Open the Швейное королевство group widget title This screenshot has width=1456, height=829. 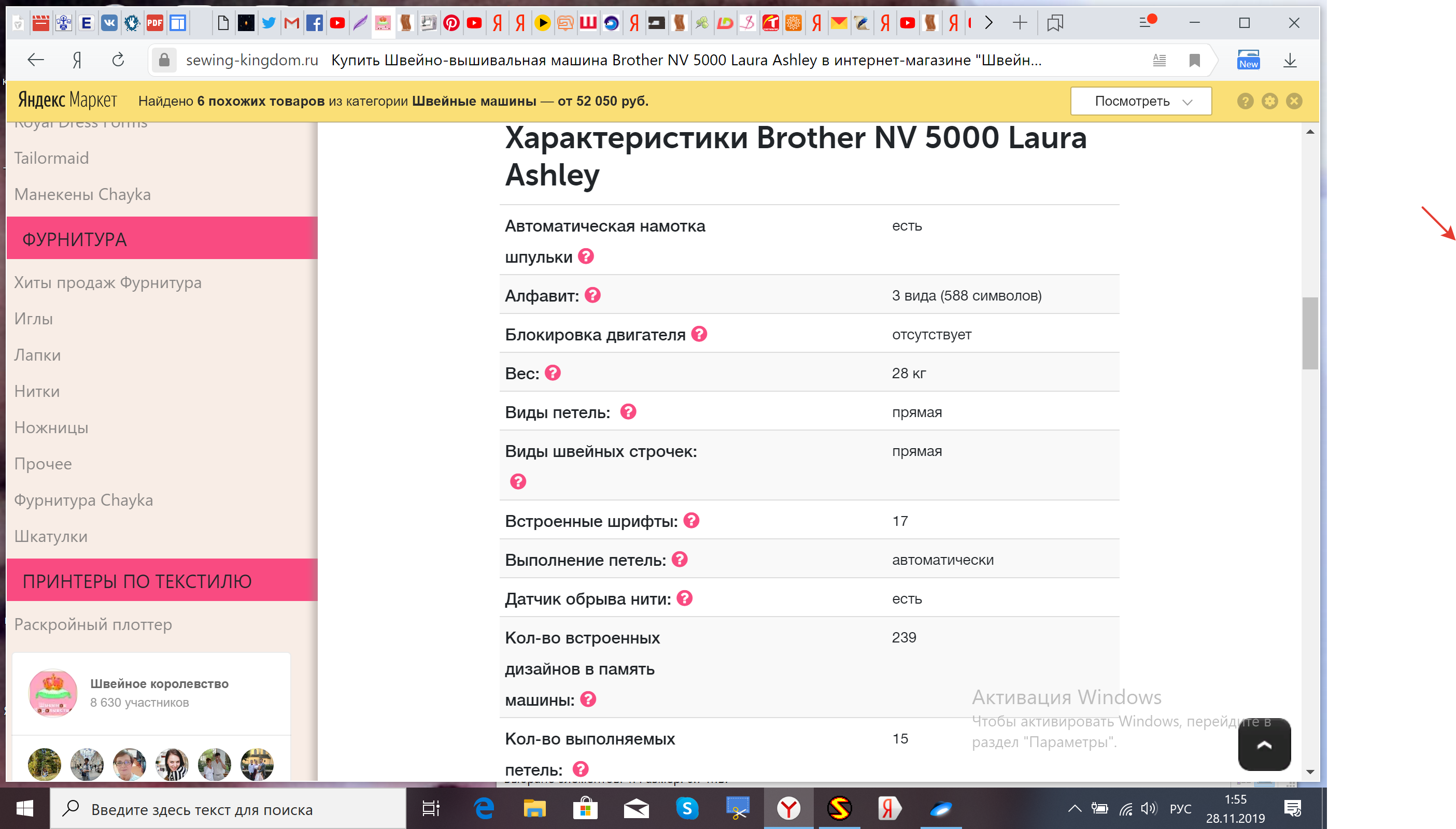click(160, 683)
